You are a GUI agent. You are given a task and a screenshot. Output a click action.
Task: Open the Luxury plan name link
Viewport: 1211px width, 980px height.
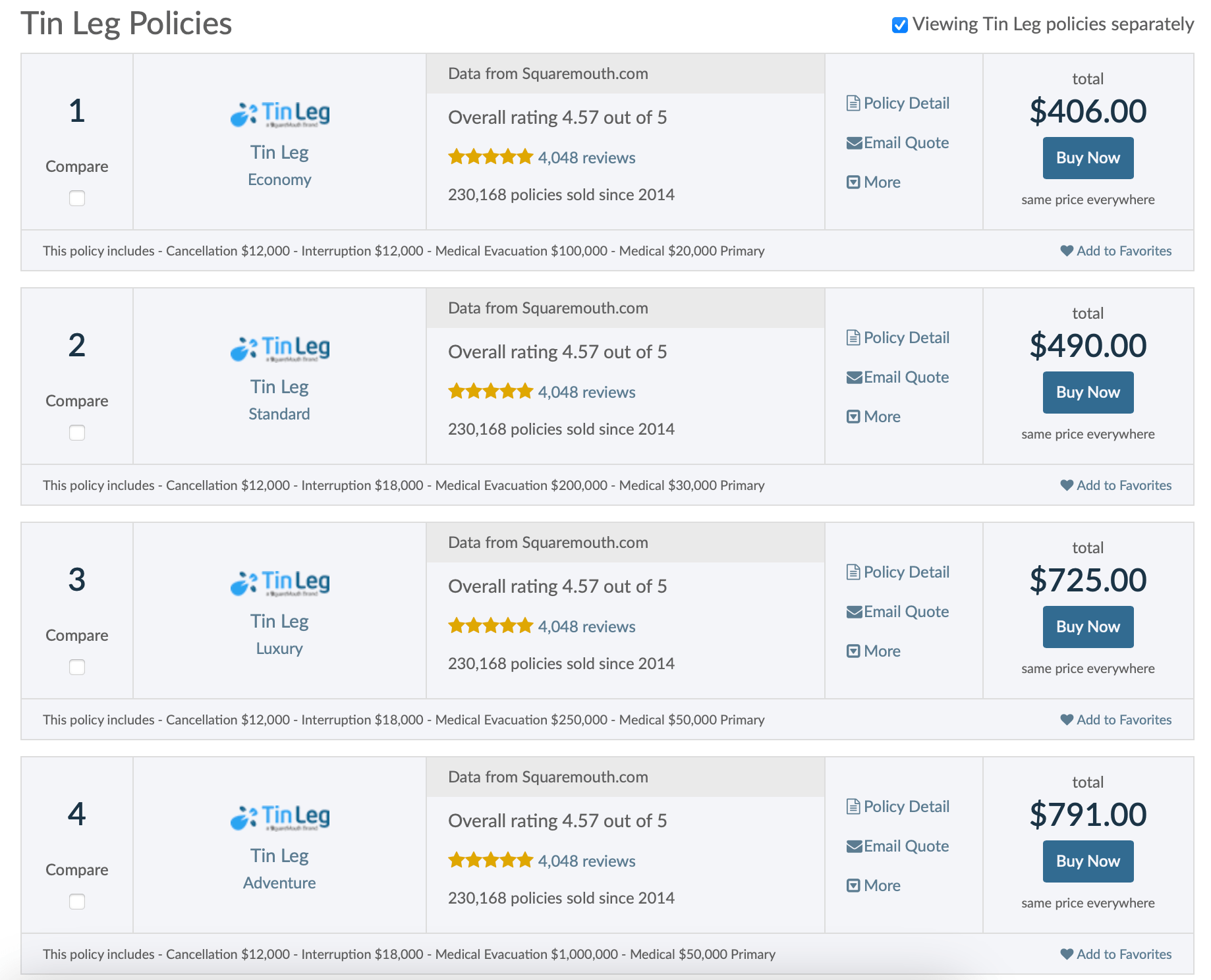(x=279, y=649)
